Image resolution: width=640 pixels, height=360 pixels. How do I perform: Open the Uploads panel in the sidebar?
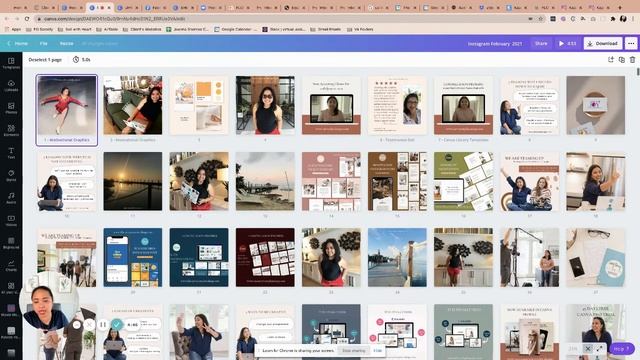[11, 86]
